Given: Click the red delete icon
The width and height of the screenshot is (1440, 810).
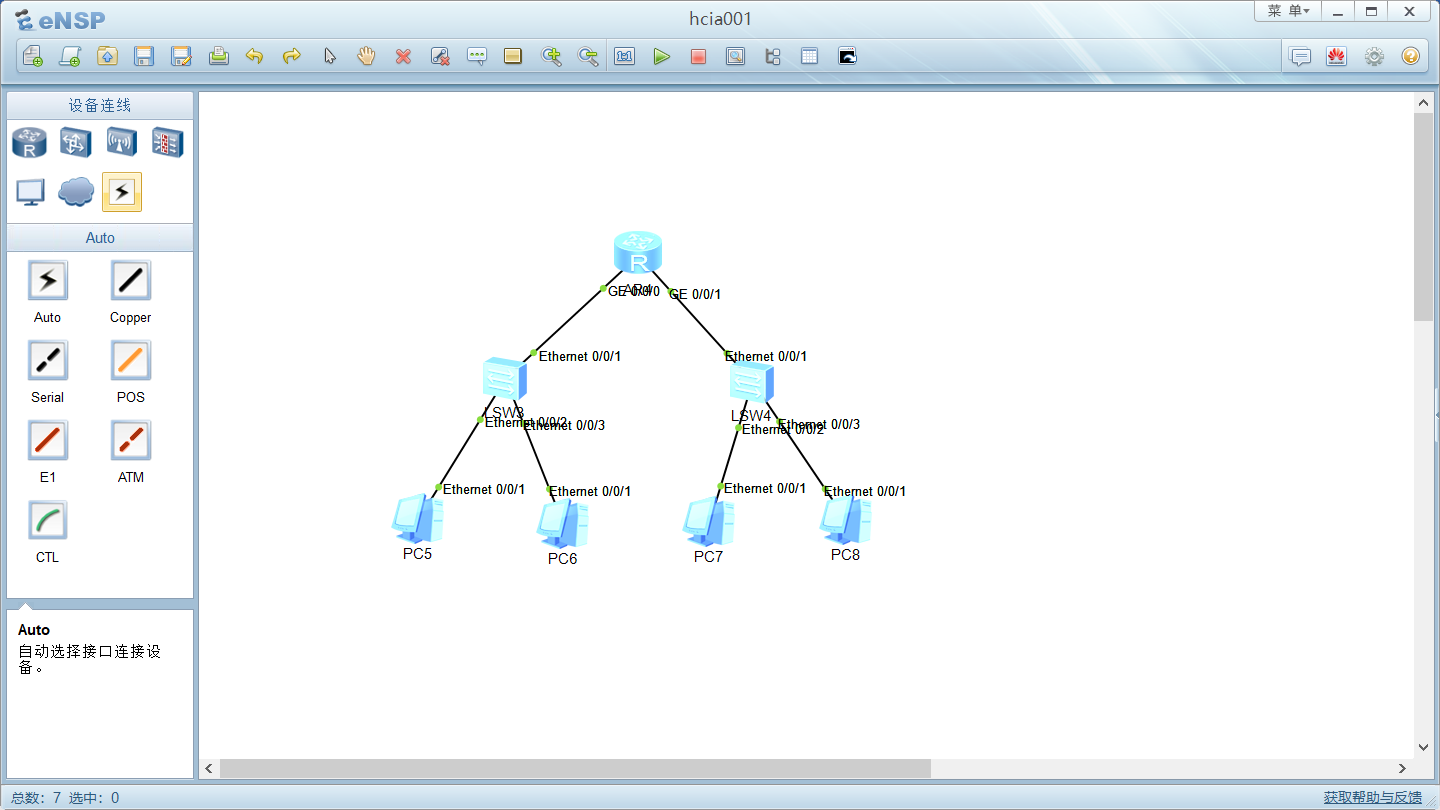Looking at the screenshot, I should (403, 57).
